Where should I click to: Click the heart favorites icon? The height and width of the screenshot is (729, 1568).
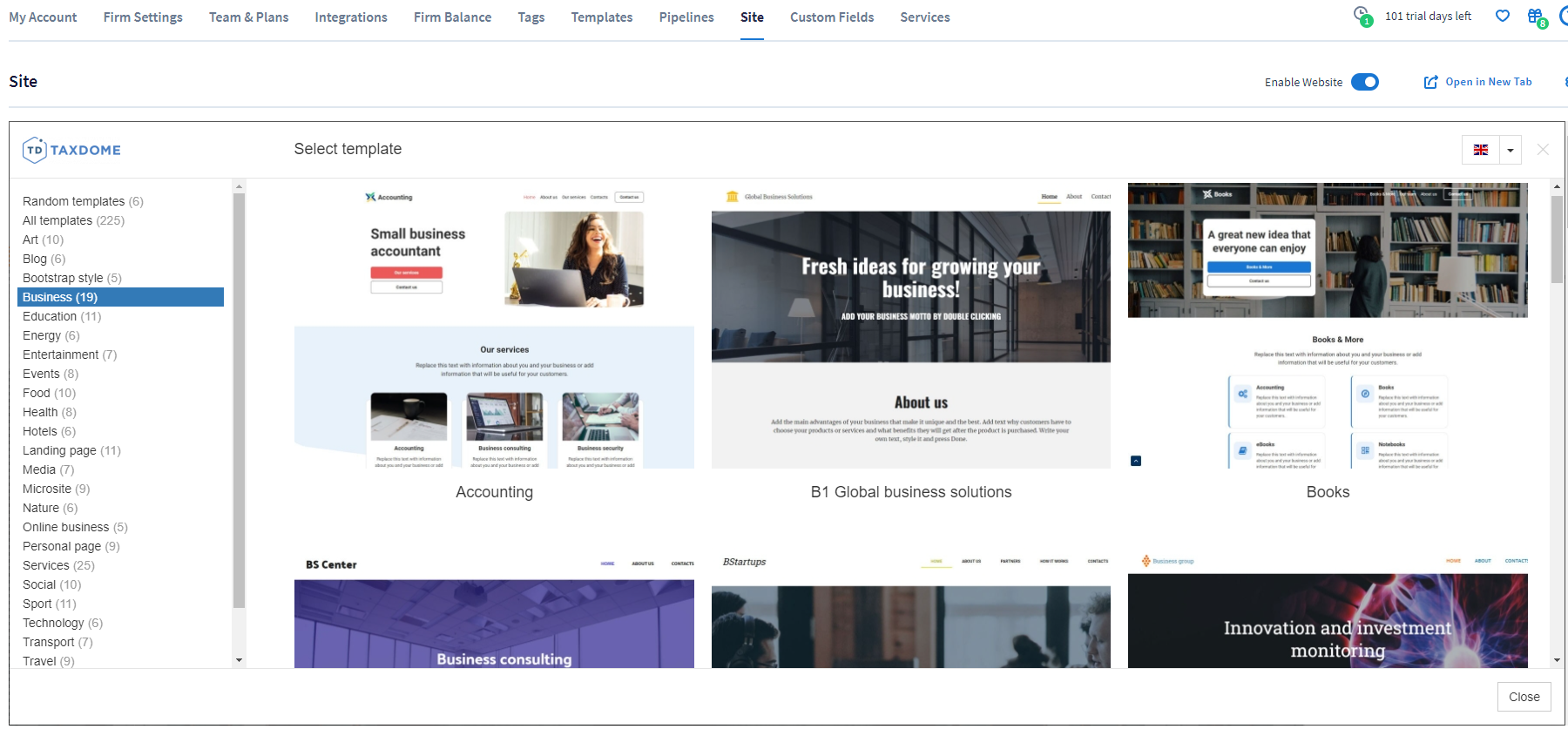tap(1503, 16)
